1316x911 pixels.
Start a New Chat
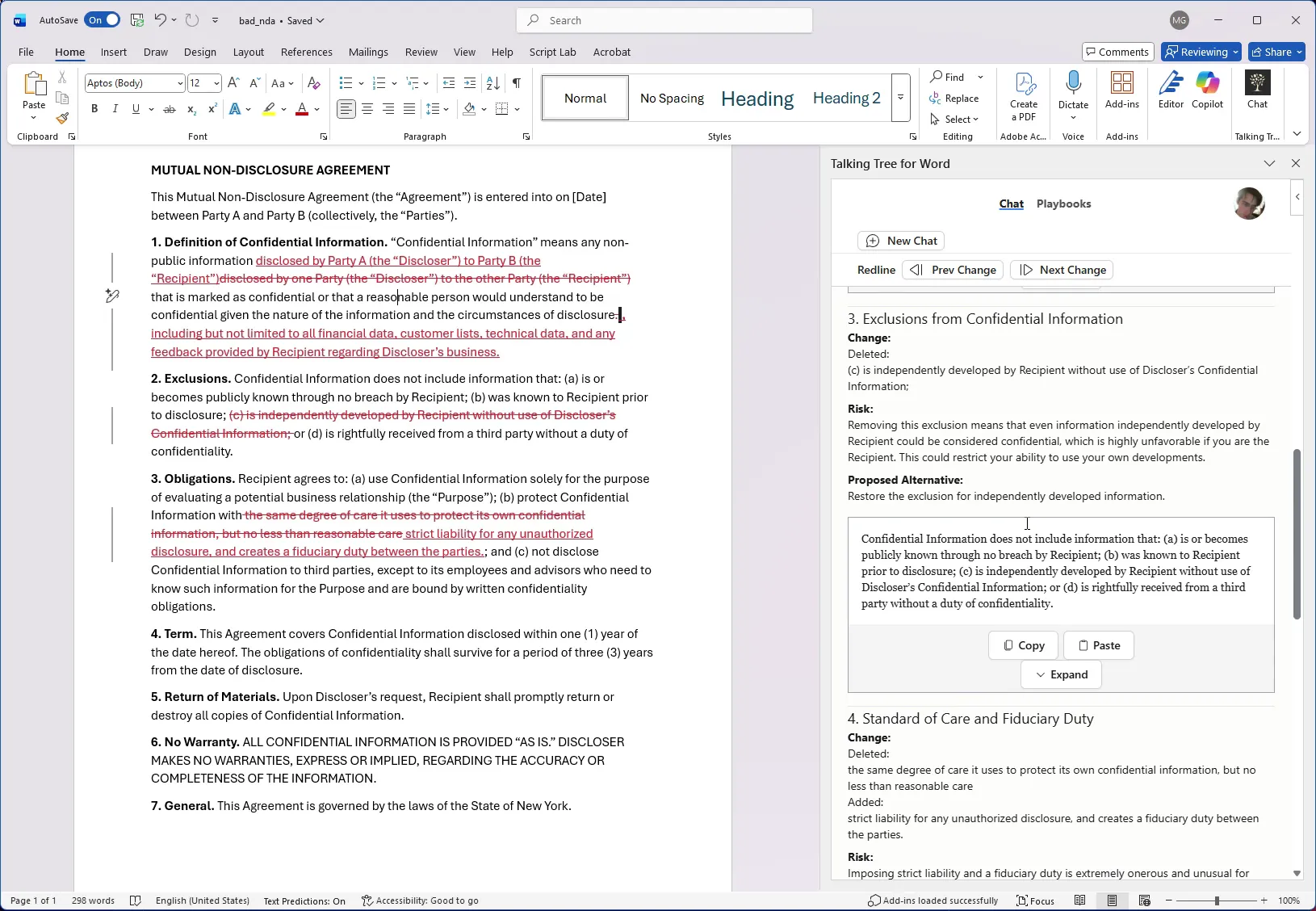click(x=901, y=241)
